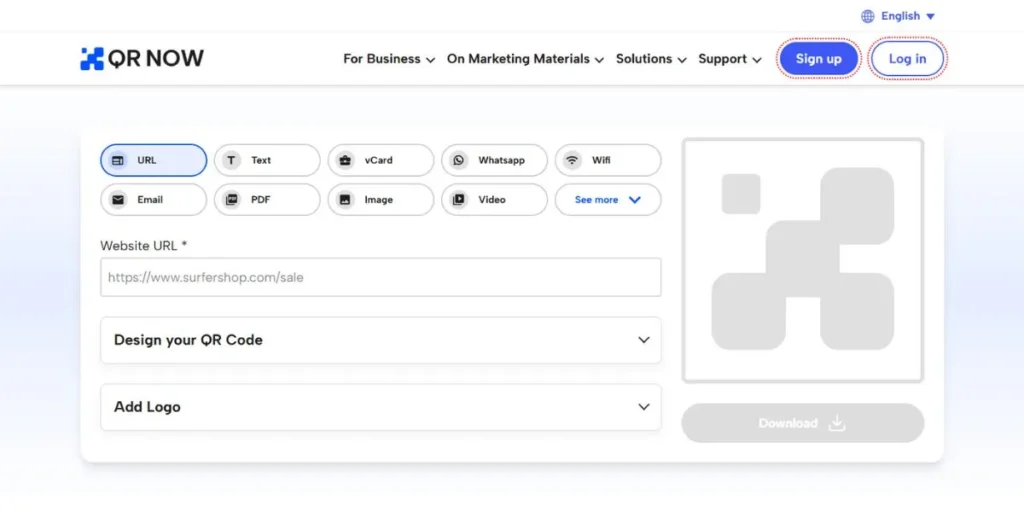Select the PDF QR type
Image resolution: width=1024 pixels, height=512 pixels.
coord(267,200)
